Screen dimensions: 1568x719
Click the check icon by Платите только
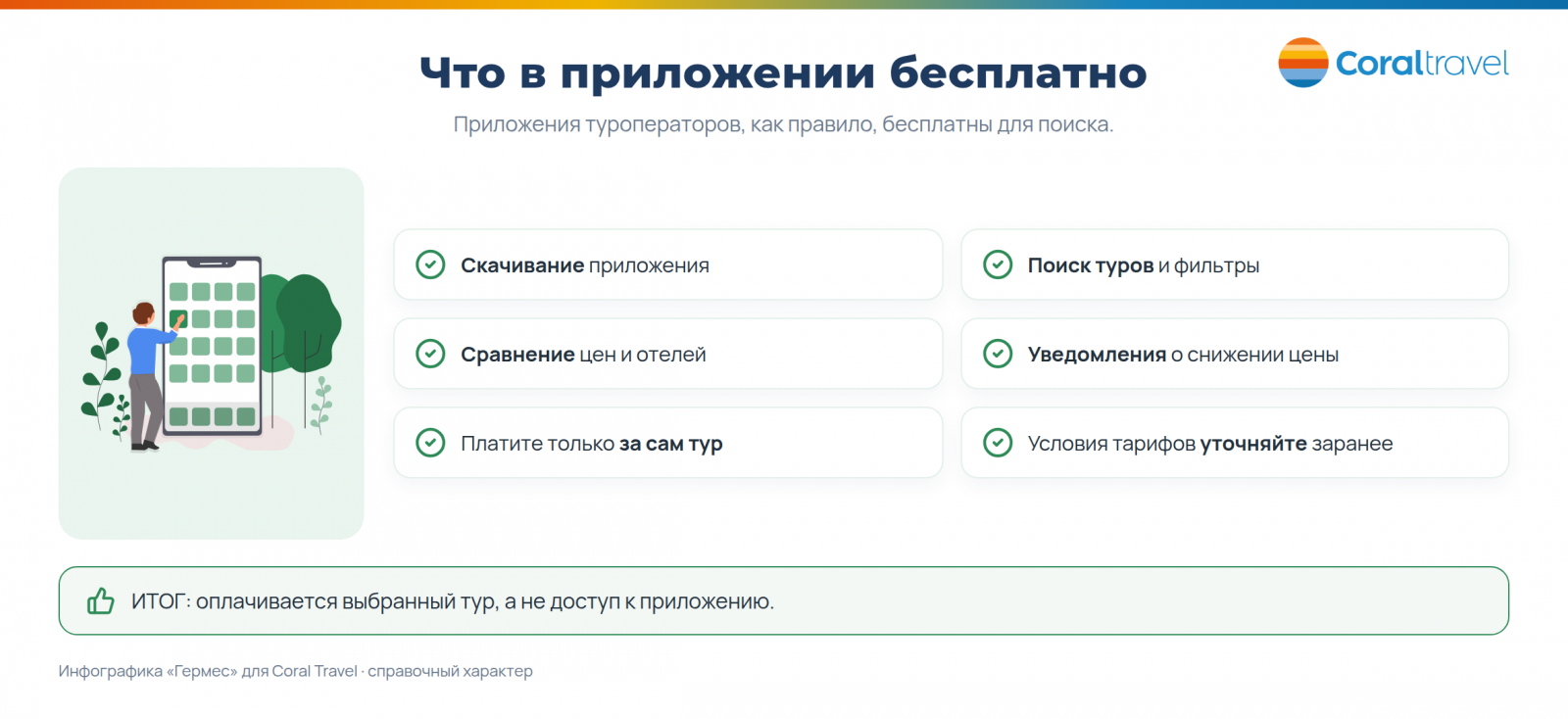pos(430,443)
